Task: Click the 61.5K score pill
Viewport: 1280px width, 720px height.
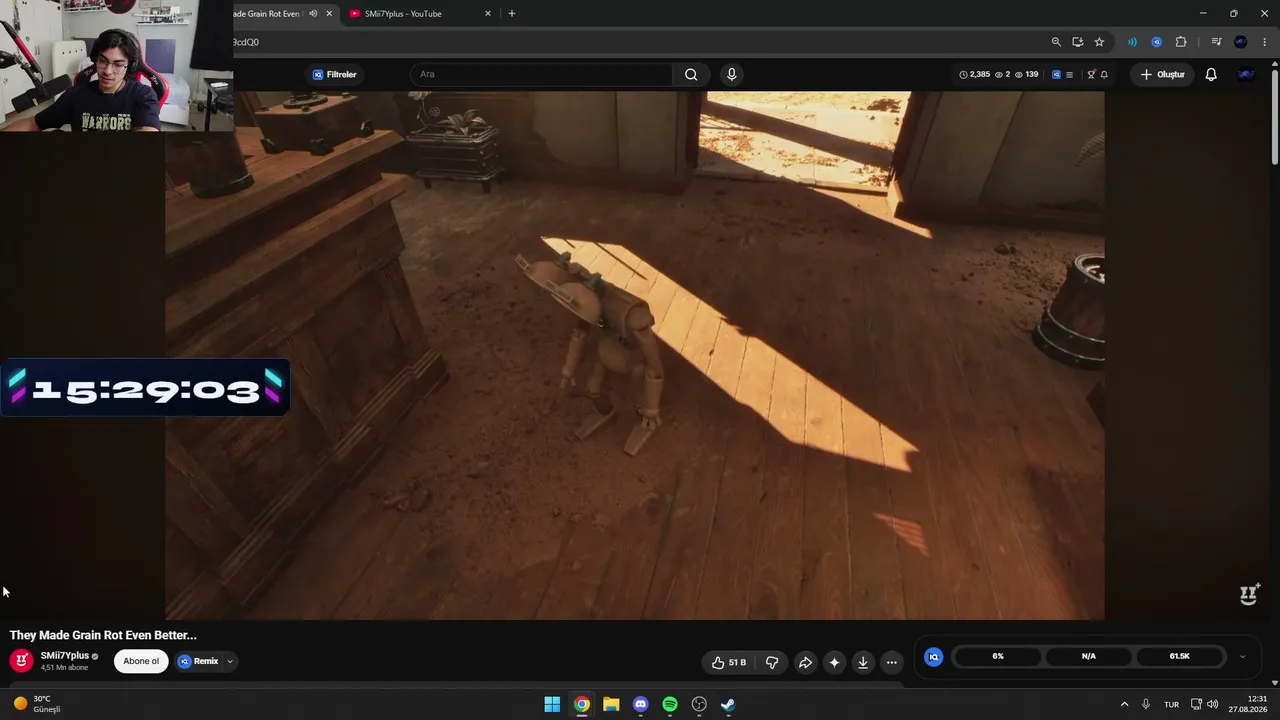Action: click(x=1180, y=656)
